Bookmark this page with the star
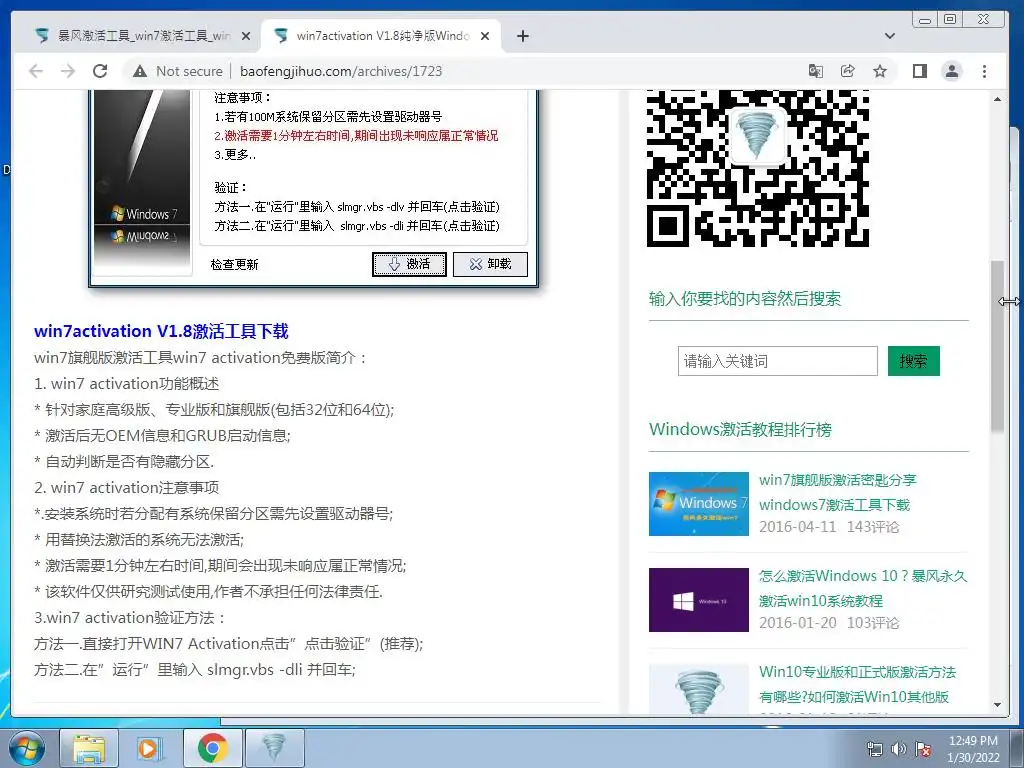This screenshot has width=1024, height=768. pos(880,71)
